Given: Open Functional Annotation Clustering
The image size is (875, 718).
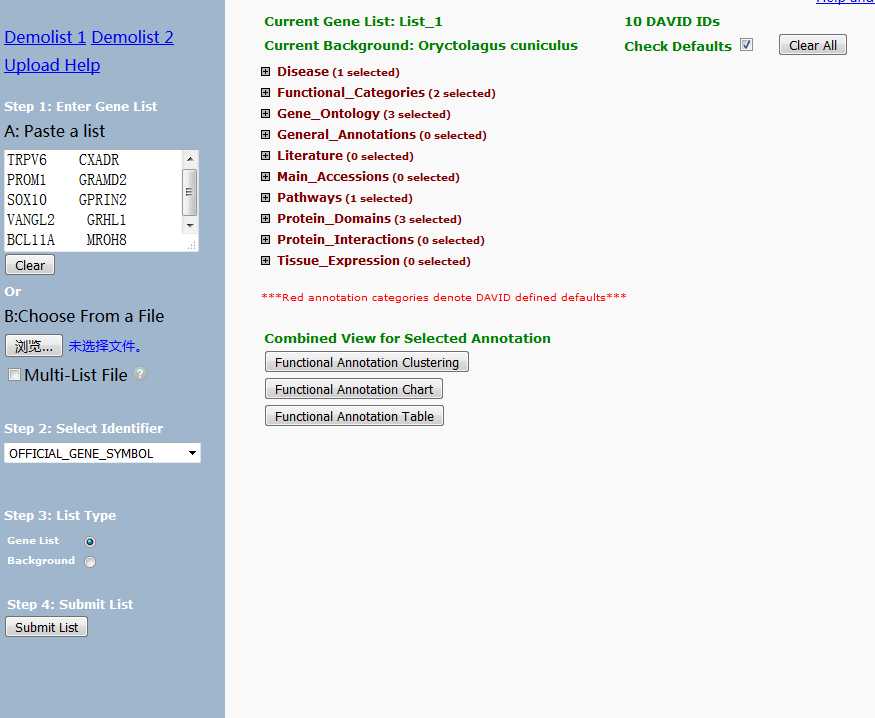Looking at the screenshot, I should click(367, 362).
